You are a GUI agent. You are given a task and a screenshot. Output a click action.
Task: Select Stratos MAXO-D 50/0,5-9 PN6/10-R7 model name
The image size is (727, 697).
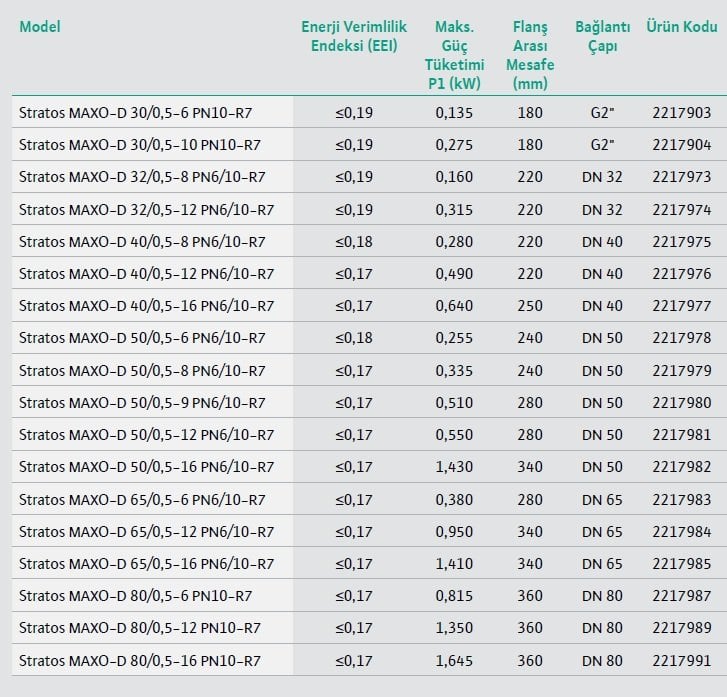point(142,403)
